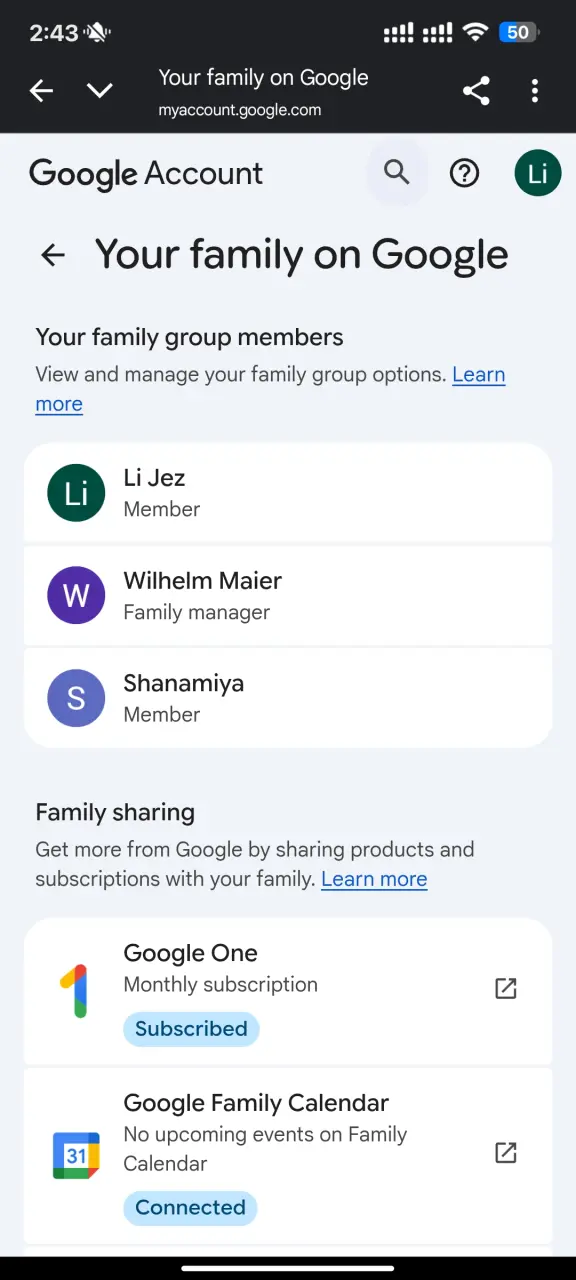The height and width of the screenshot is (1280, 576).
Task: Tap the Connected status chip
Action: (190, 1208)
